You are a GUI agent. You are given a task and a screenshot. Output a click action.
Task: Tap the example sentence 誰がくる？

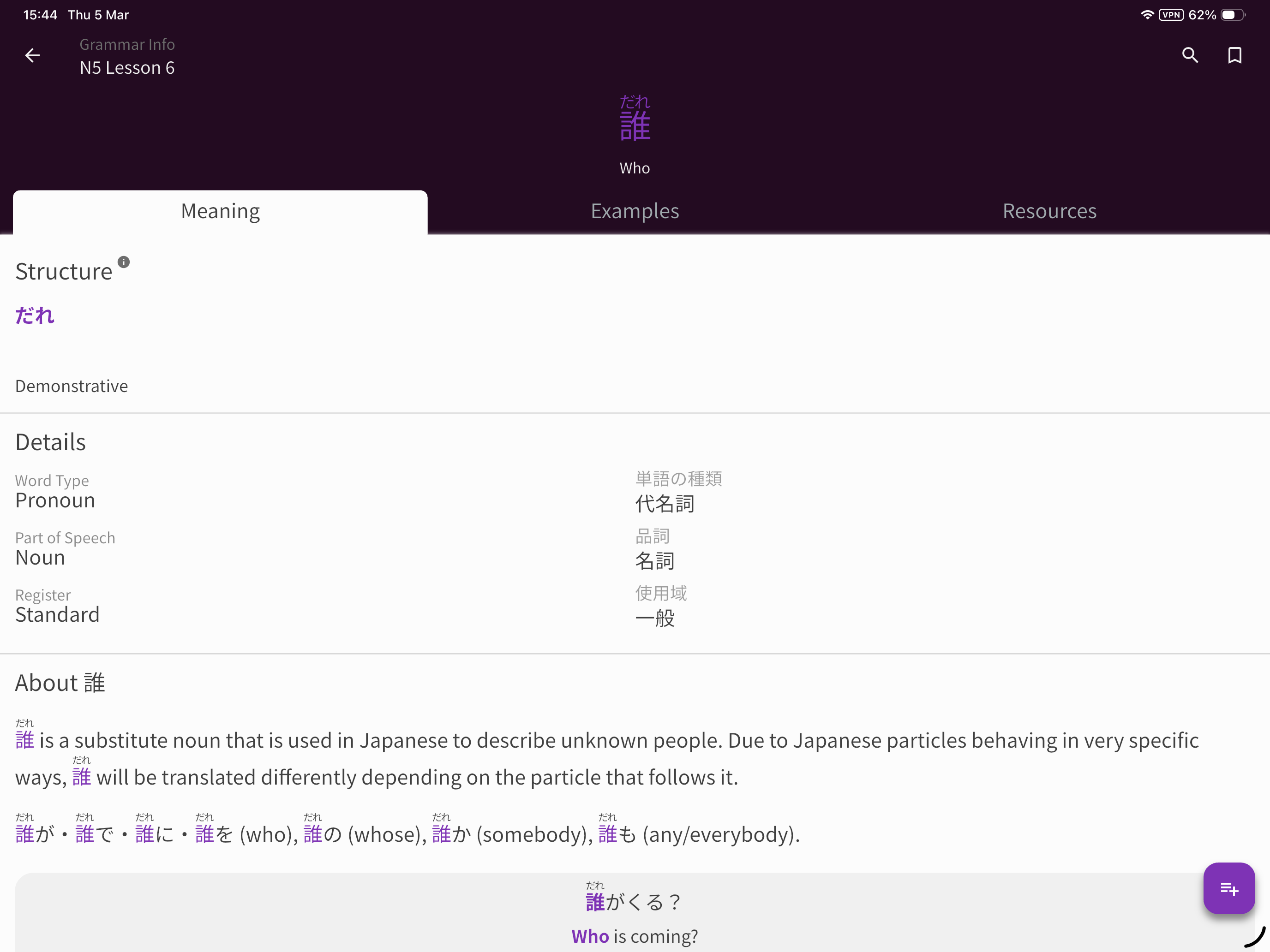[633, 902]
